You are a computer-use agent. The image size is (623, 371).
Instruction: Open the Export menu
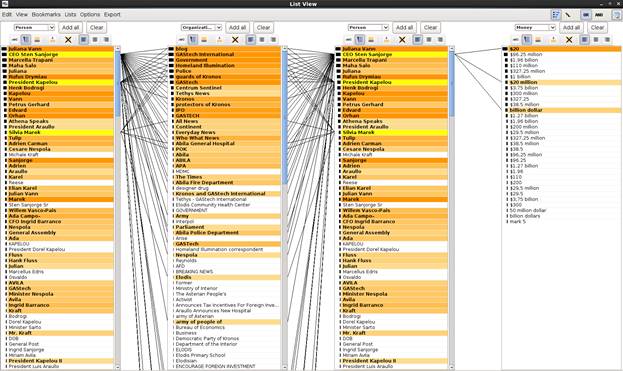112,14
